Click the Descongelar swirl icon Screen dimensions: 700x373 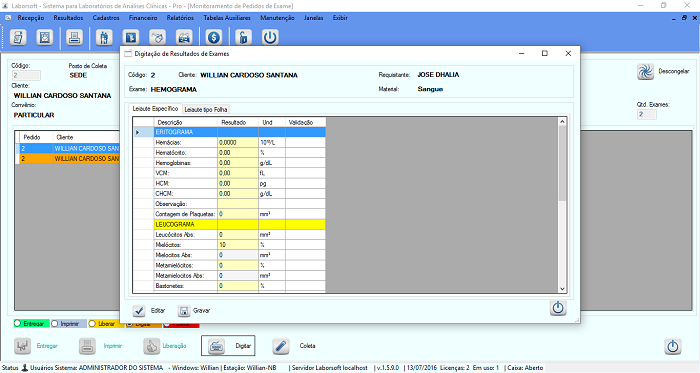[x=645, y=71]
